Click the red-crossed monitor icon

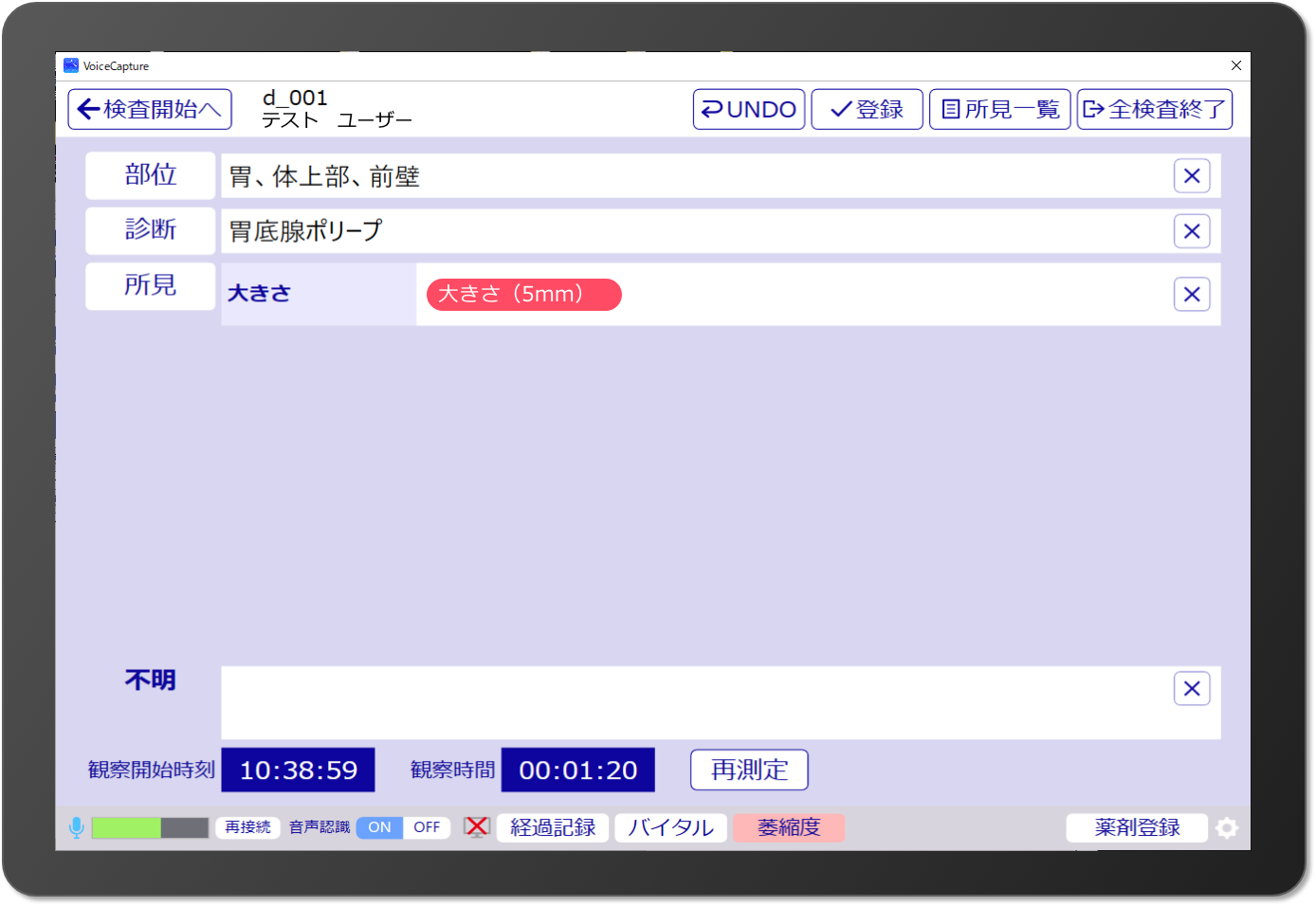click(x=477, y=827)
